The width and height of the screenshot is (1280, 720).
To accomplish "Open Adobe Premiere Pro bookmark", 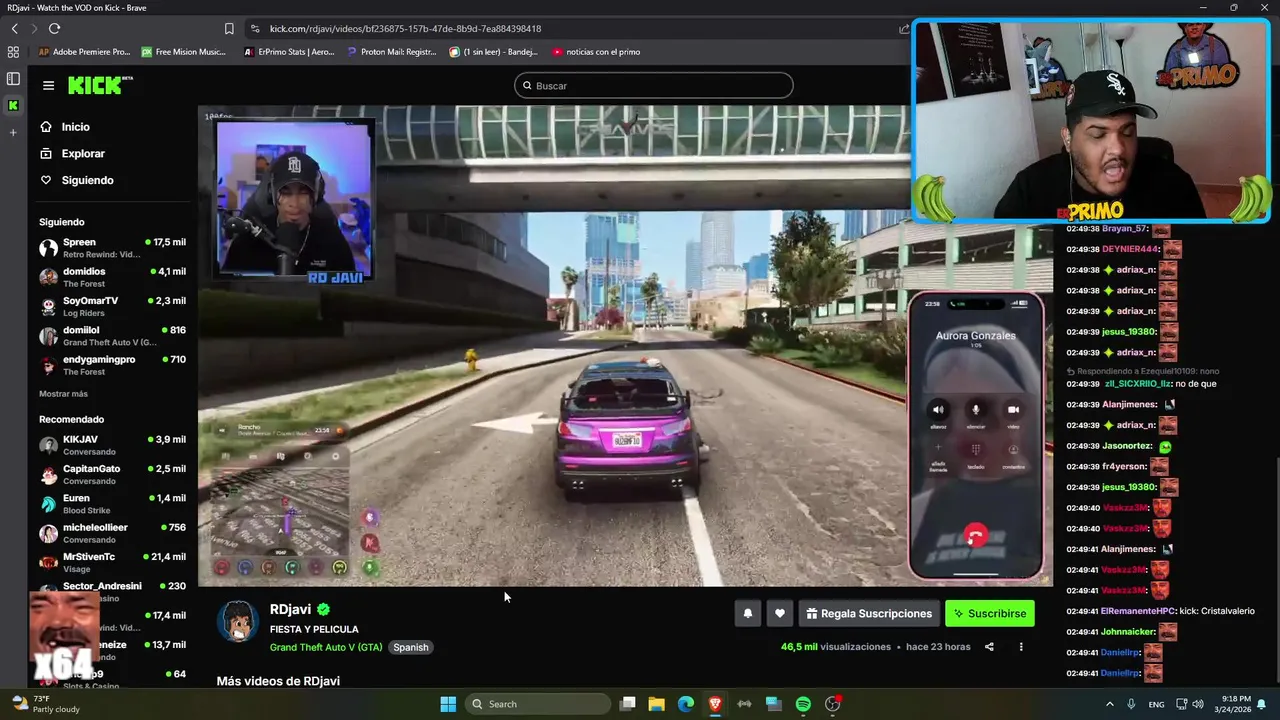I will (84, 52).
